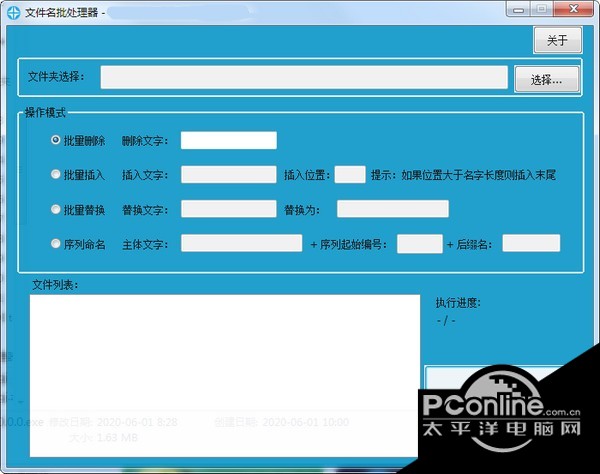The width and height of the screenshot is (600, 474).
Task: Close the 文件名批处理器 window
Action: pyautogui.click(x=574, y=9)
